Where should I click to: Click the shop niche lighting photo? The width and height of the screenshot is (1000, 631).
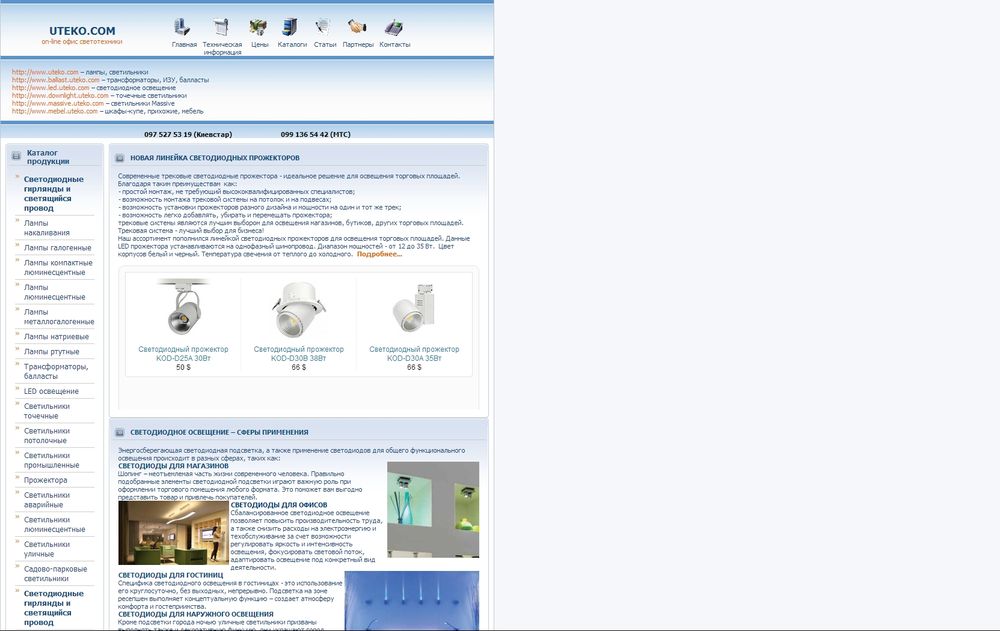point(433,510)
